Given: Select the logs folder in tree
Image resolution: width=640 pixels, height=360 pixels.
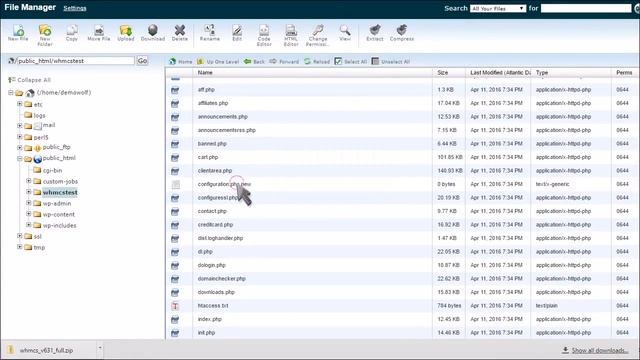Looking at the screenshot, I should click(x=40, y=116).
